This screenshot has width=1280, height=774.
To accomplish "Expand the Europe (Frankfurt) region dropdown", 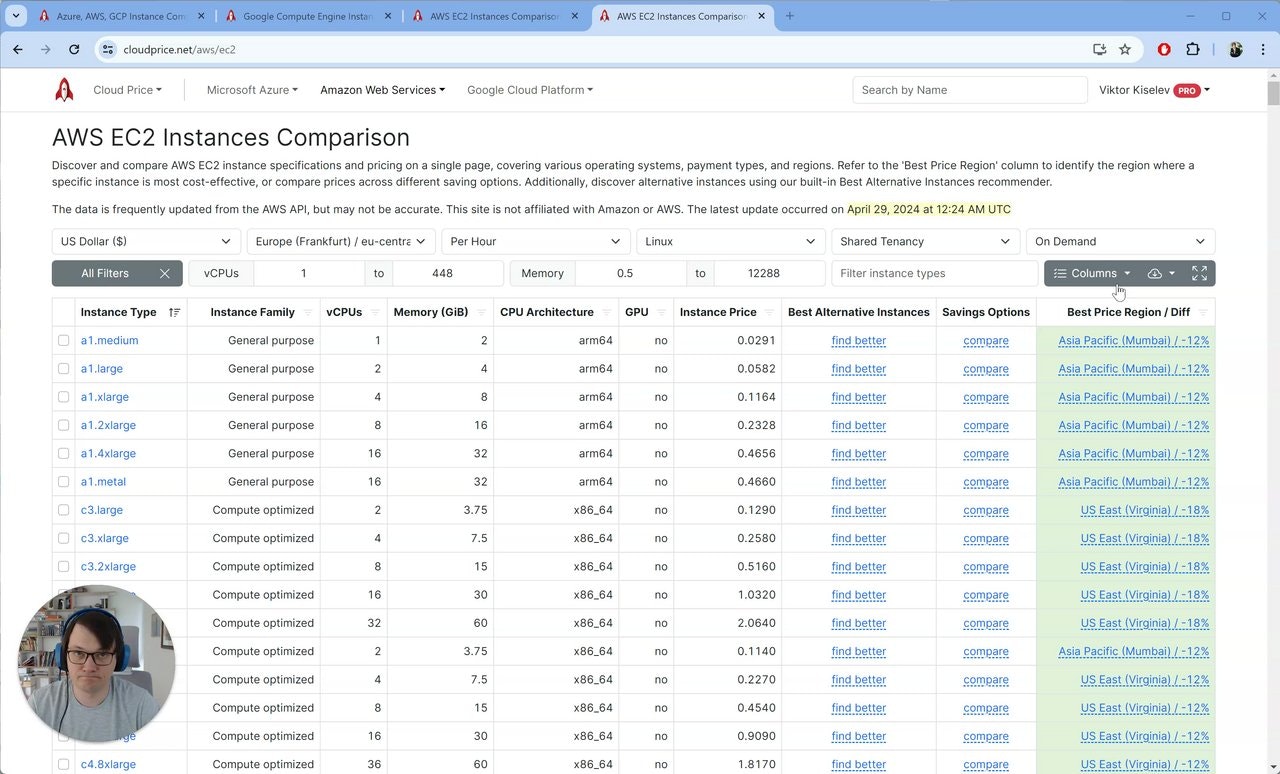I will [x=340, y=241].
